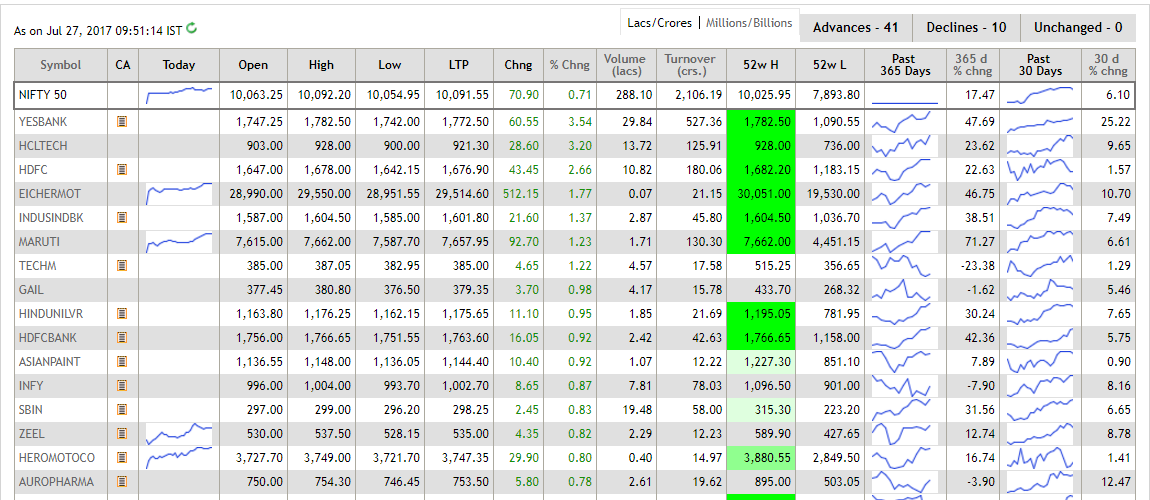This screenshot has height=500, width=1150.
Task: Open ZEEL intraday Today chart
Action: [x=179, y=434]
